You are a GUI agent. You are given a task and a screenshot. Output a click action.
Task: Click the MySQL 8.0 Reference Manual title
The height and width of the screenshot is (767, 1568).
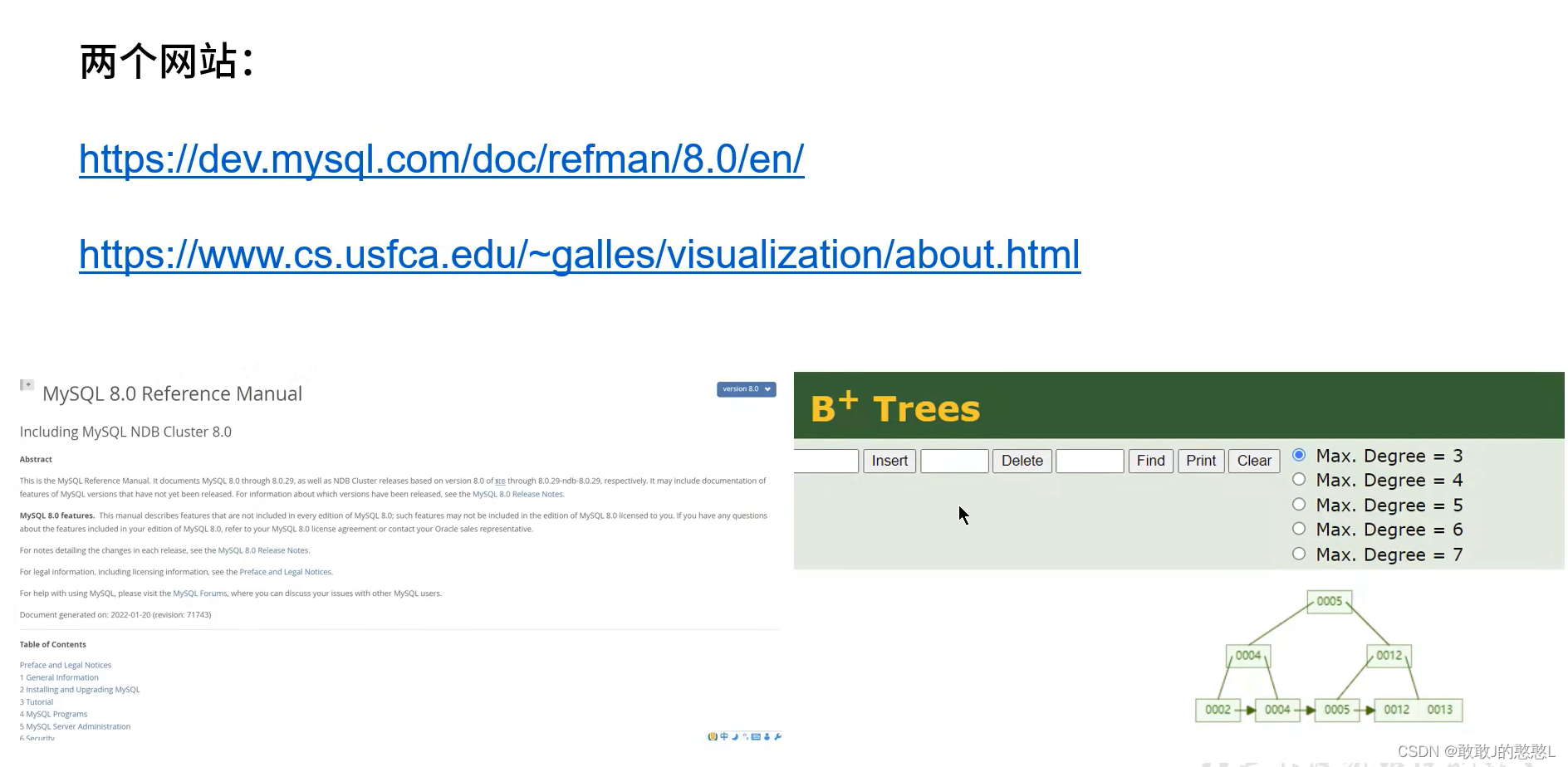coord(172,393)
